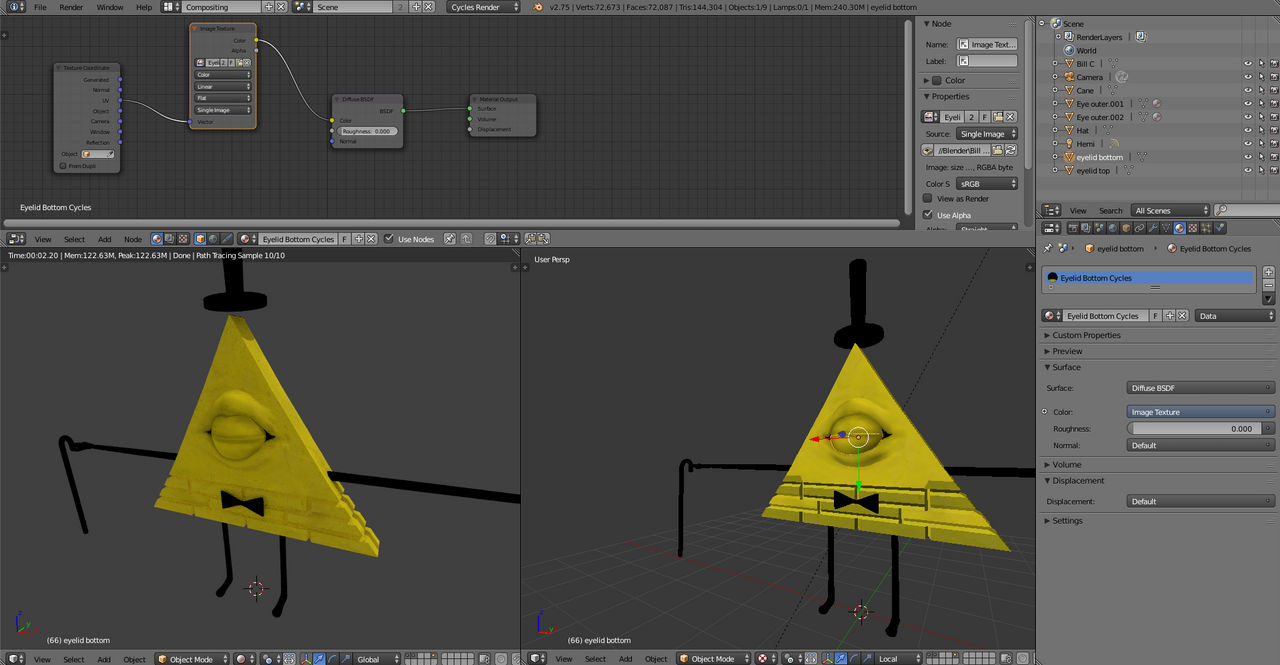Click the pin icon in the properties breadcrumb
Image resolution: width=1280 pixels, height=665 pixels.
1047,248
